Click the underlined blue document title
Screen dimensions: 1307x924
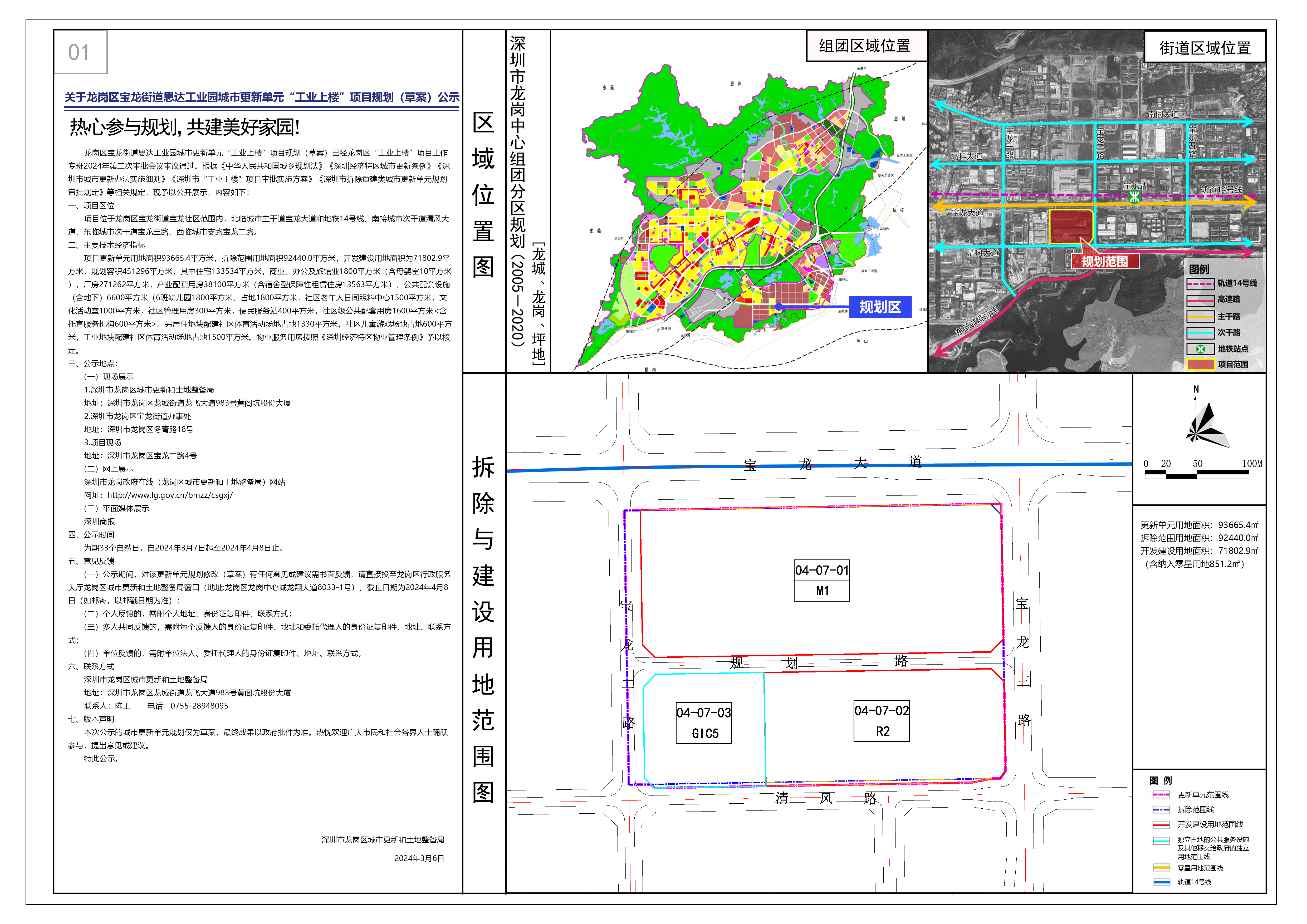pyautogui.click(x=262, y=97)
